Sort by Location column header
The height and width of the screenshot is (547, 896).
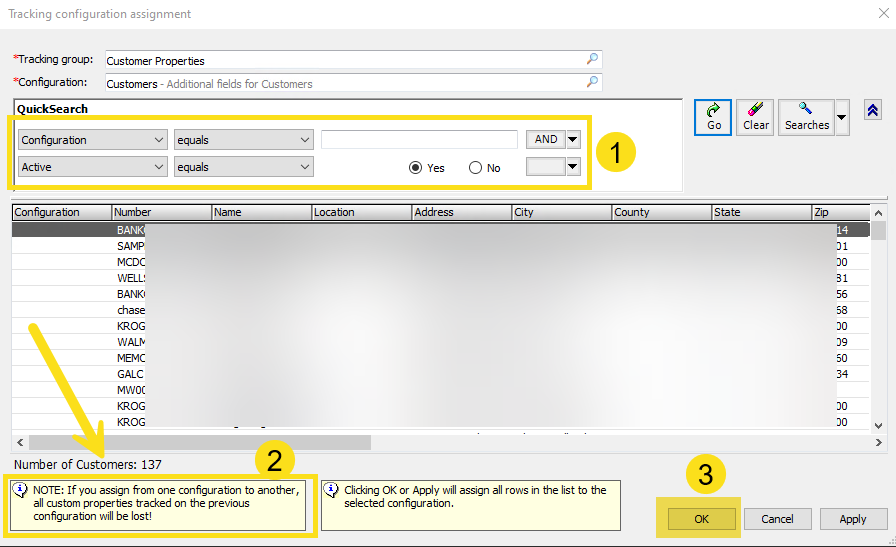(362, 212)
